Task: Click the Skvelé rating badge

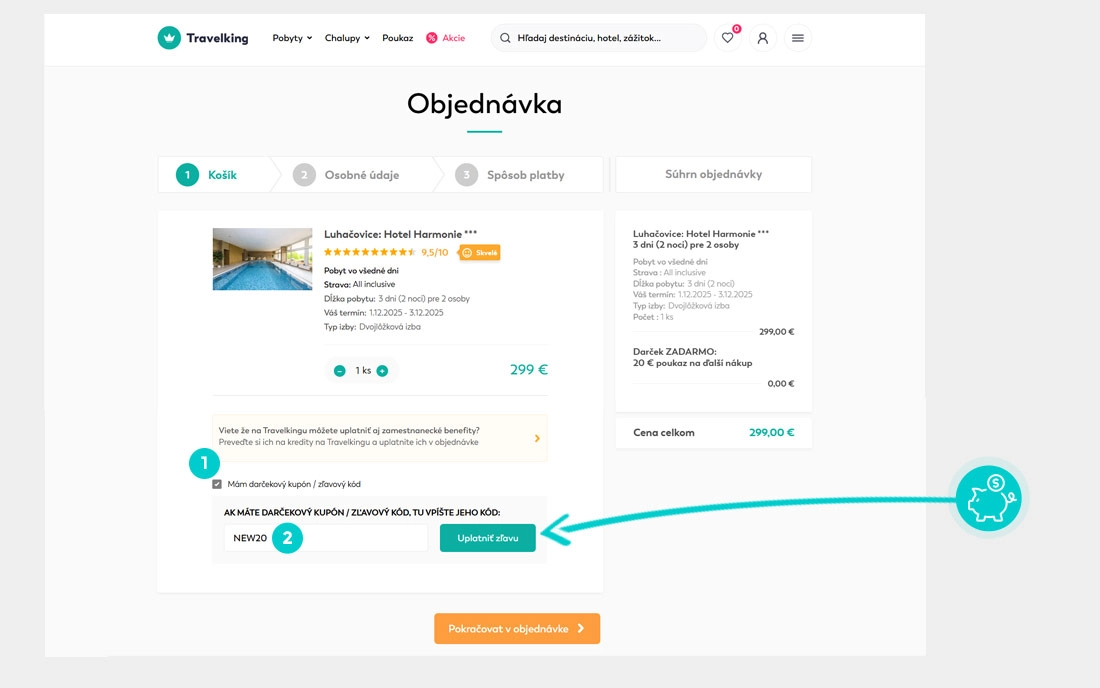Action: [x=480, y=252]
